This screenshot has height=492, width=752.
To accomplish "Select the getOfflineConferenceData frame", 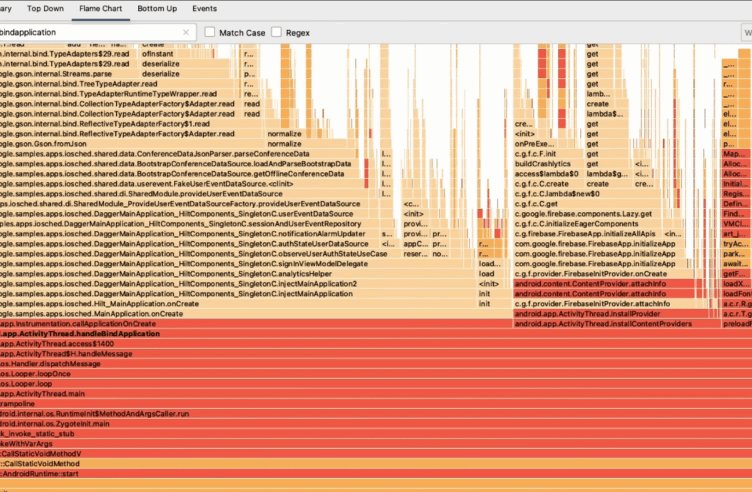I will 182,174.
